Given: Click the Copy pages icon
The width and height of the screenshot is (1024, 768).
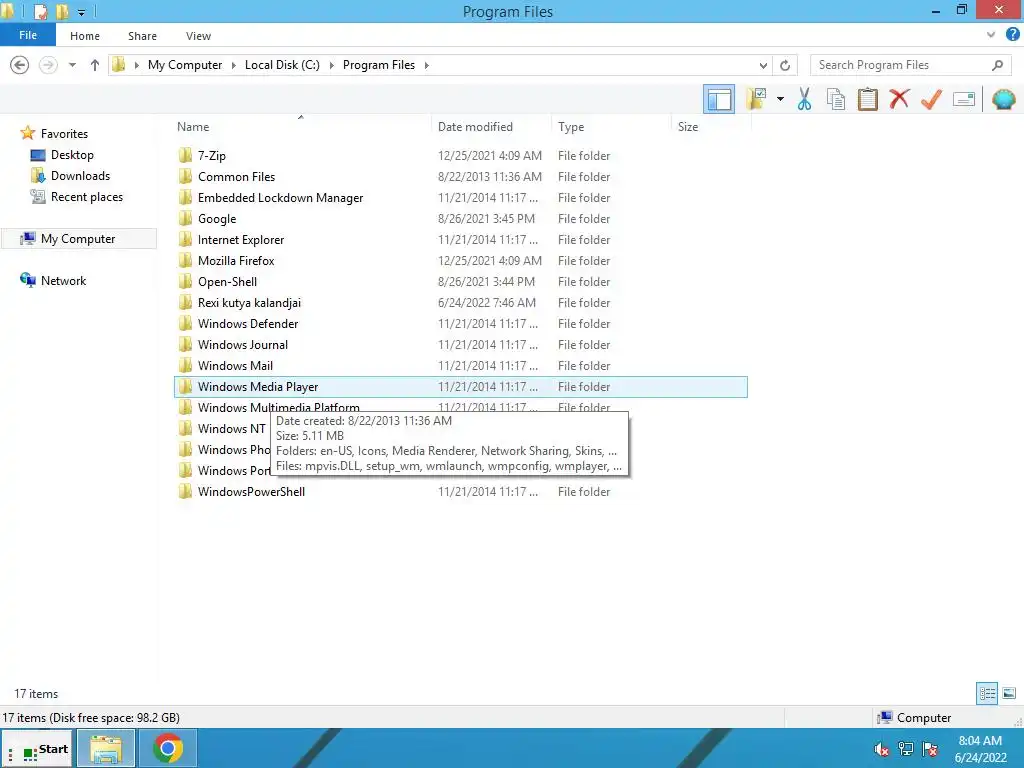Looking at the screenshot, I should coord(835,99).
